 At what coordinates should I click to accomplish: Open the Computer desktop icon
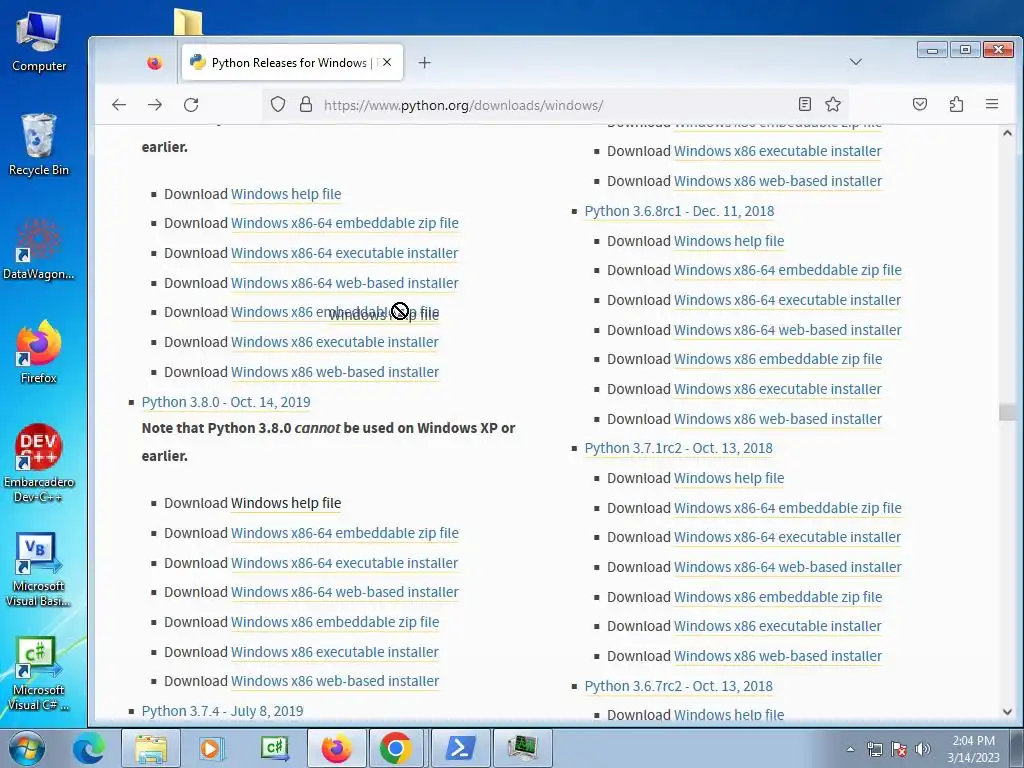(x=39, y=42)
